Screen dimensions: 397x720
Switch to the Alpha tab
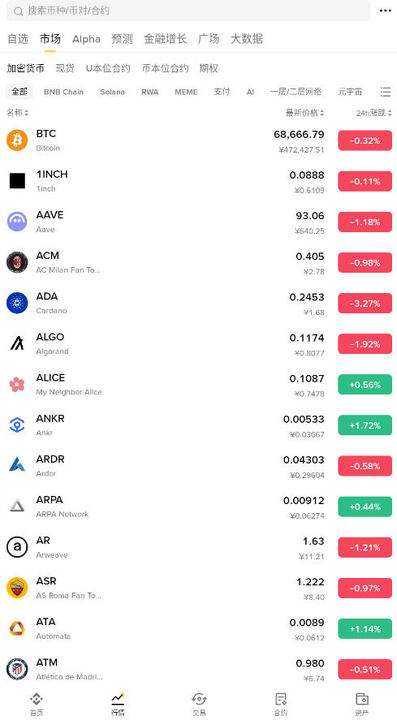point(86,39)
